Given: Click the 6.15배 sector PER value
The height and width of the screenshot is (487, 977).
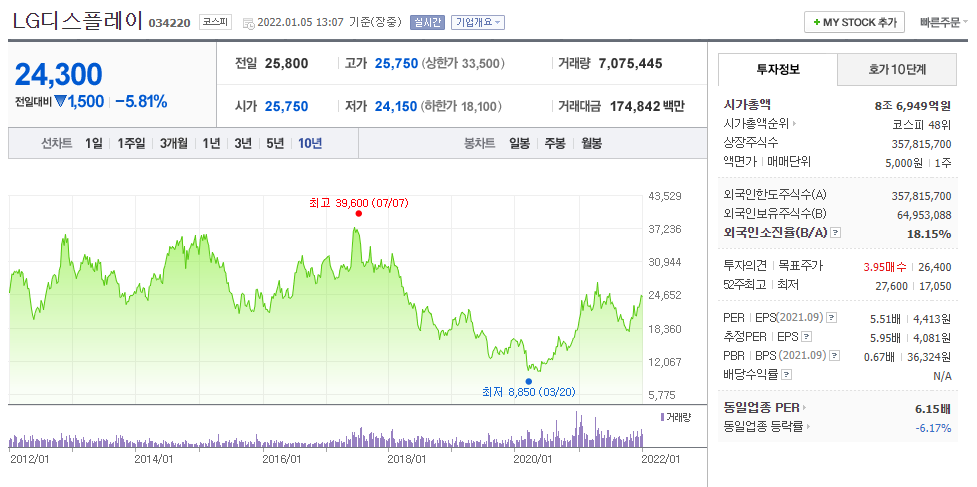Looking at the screenshot, I should click(x=932, y=409).
